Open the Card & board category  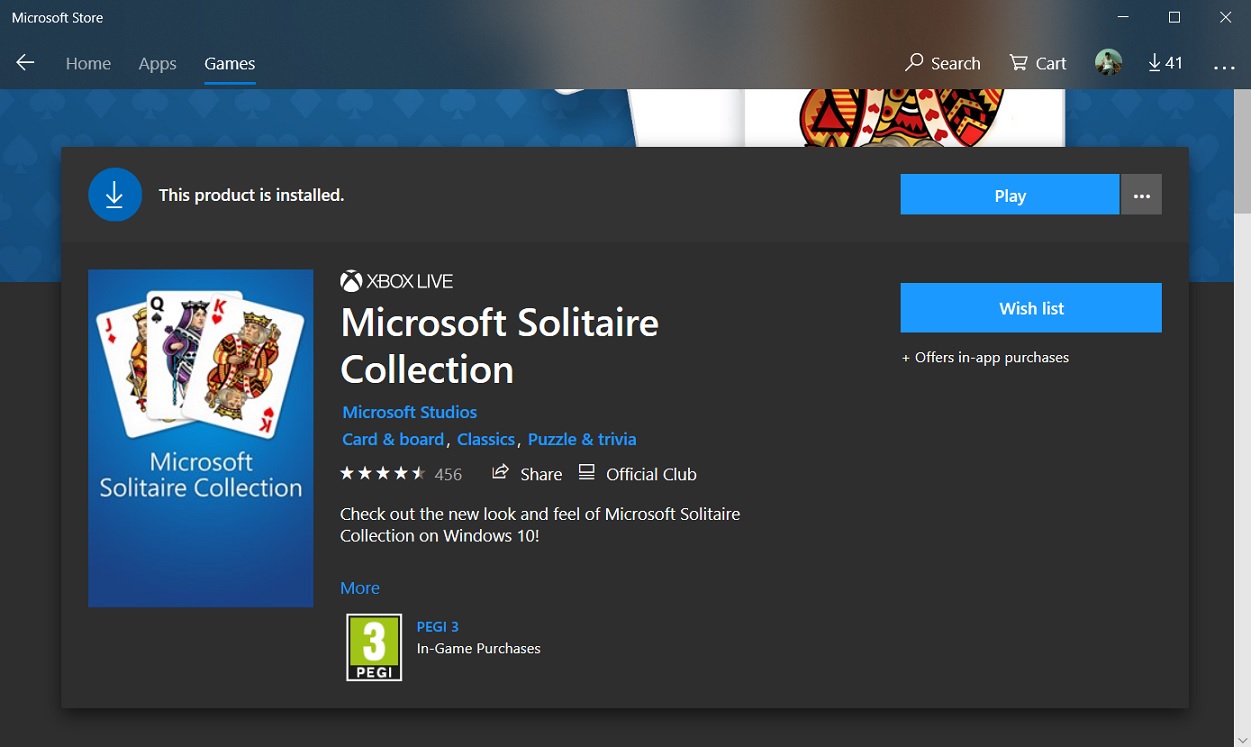(392, 438)
